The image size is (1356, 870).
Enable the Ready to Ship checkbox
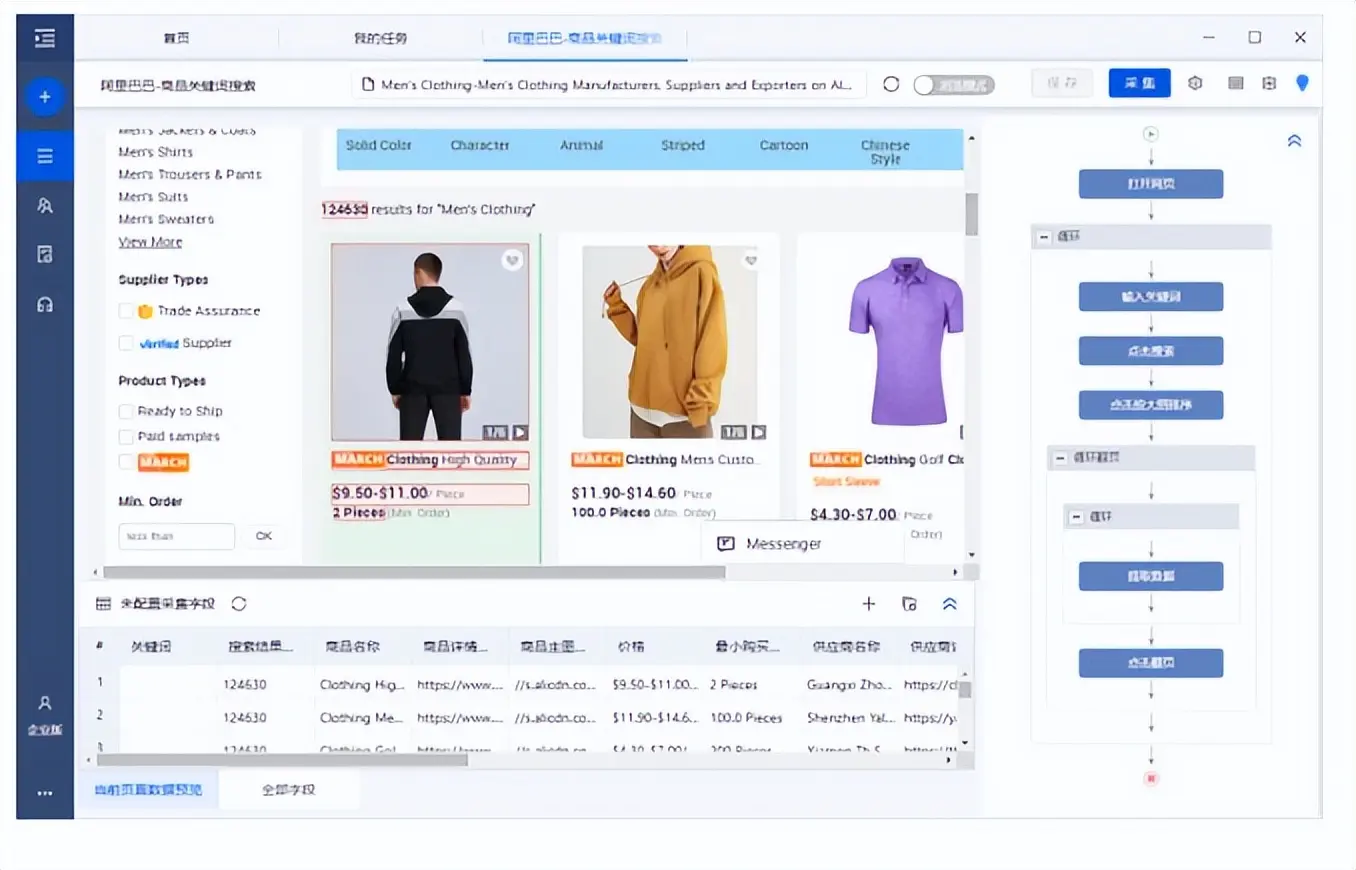(126, 411)
